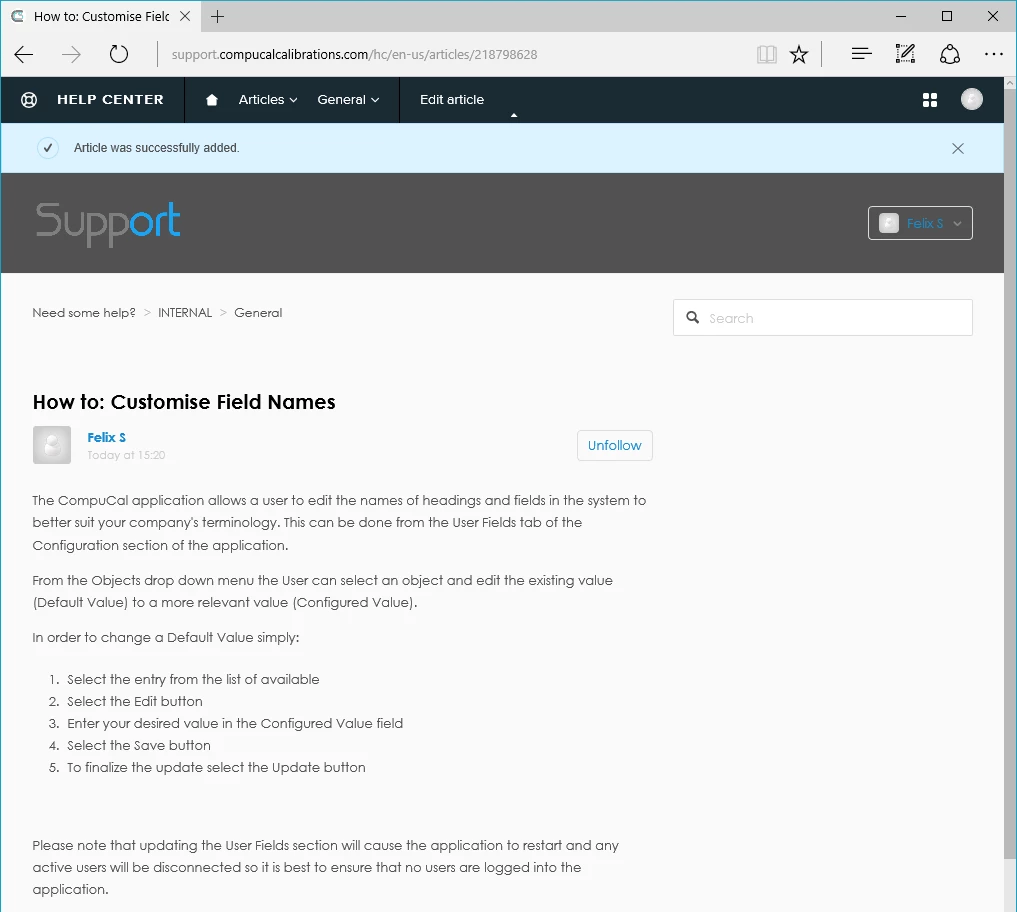
Task: Click step 'Select the Edit button'
Action: [135, 701]
